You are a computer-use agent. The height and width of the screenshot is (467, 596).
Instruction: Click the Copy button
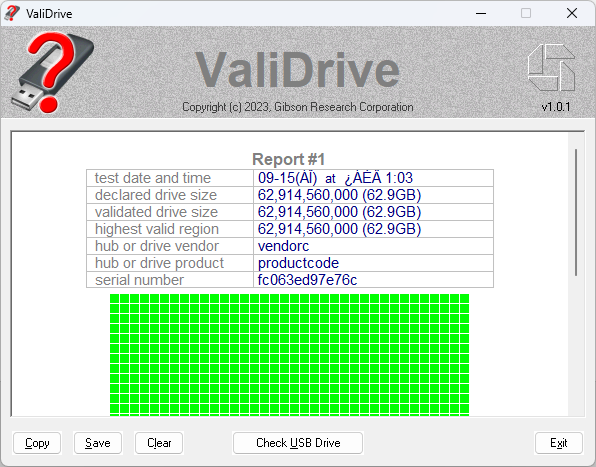tap(37, 443)
